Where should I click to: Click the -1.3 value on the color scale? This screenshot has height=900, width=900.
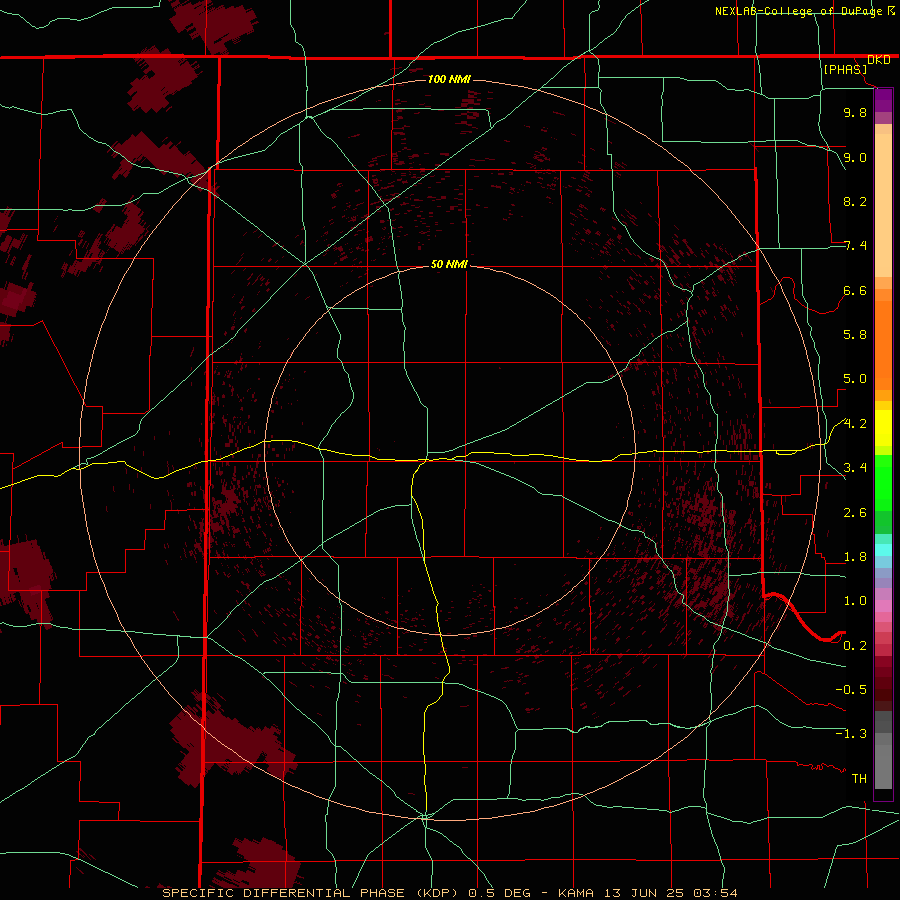pyautogui.click(x=851, y=734)
